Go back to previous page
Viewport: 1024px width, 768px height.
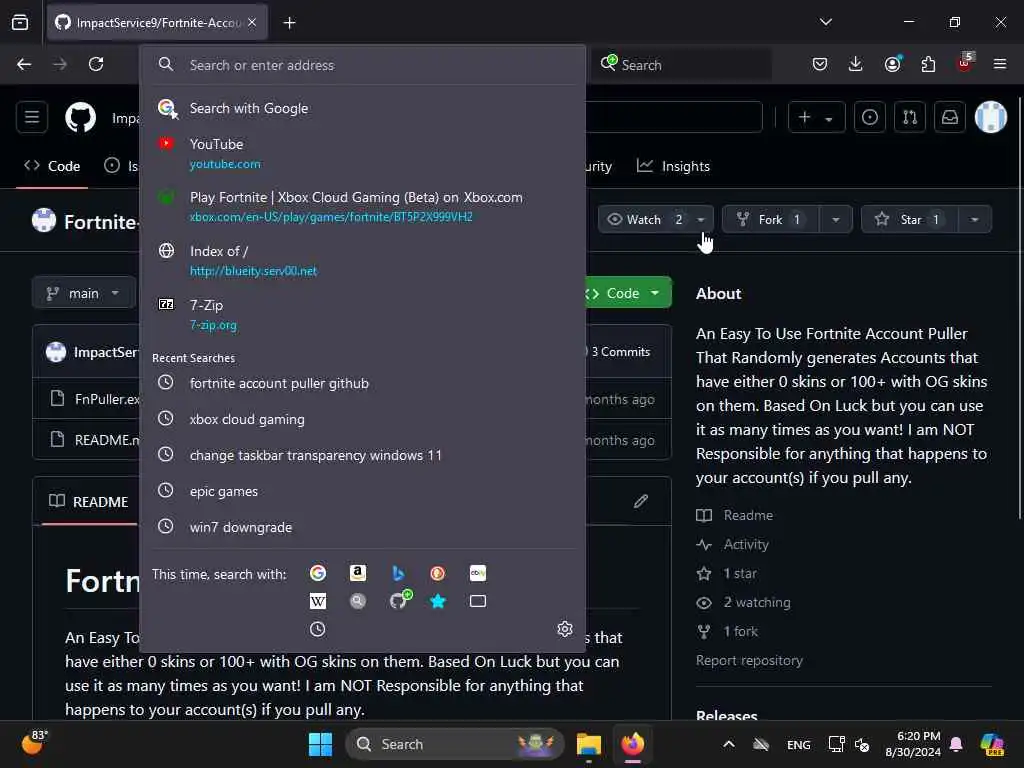[x=24, y=64]
